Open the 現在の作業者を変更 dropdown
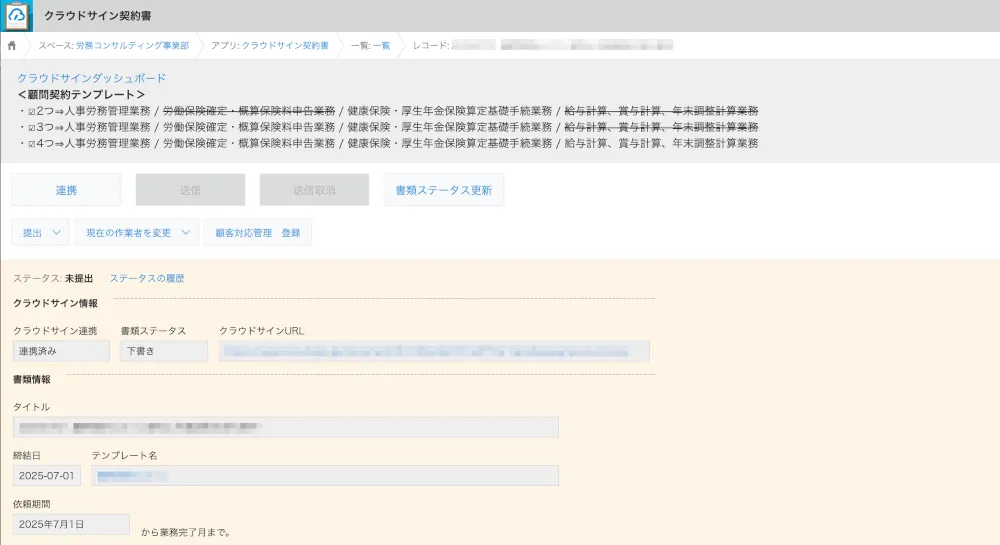The height and width of the screenshot is (545, 1000). pyautogui.click(x=137, y=233)
